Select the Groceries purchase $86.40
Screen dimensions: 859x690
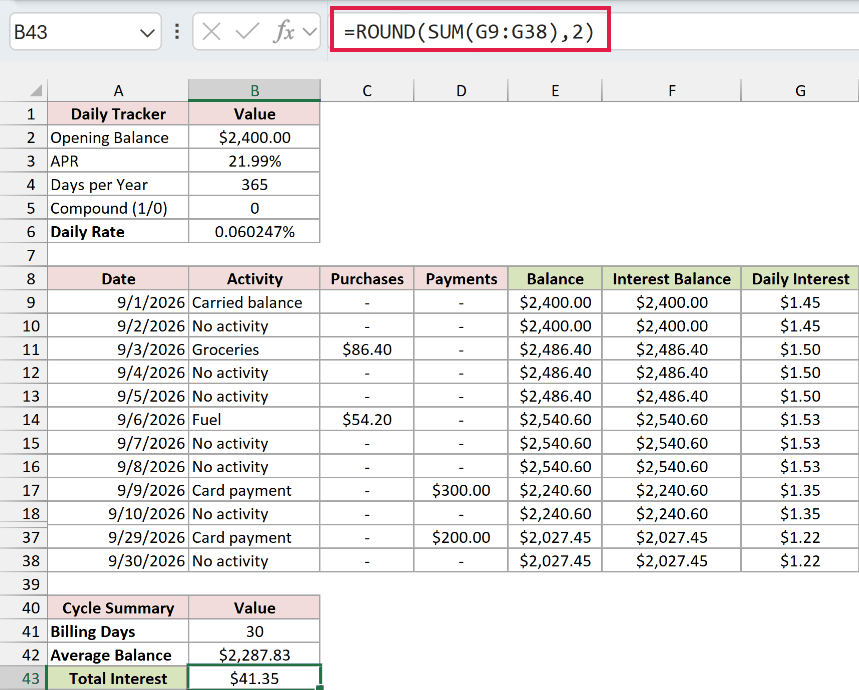[x=367, y=349]
